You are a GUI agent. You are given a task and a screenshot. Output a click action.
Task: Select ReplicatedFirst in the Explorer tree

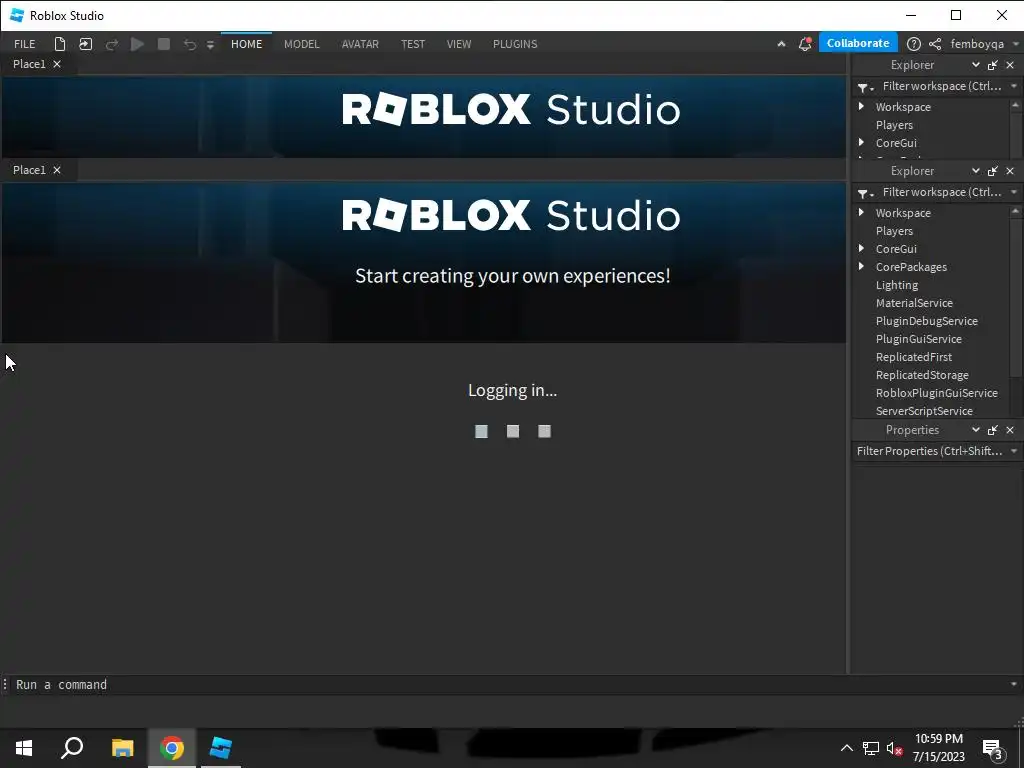pos(914,357)
